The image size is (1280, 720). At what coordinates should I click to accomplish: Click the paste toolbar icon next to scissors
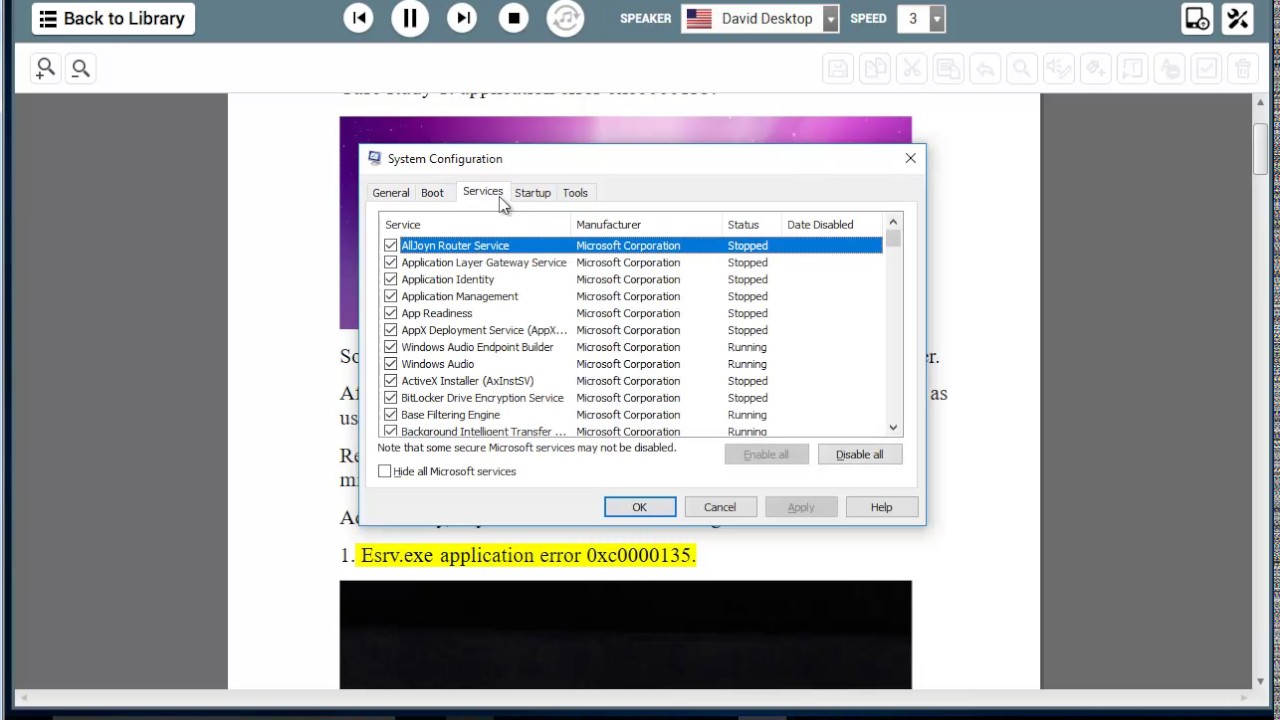[x=948, y=69]
